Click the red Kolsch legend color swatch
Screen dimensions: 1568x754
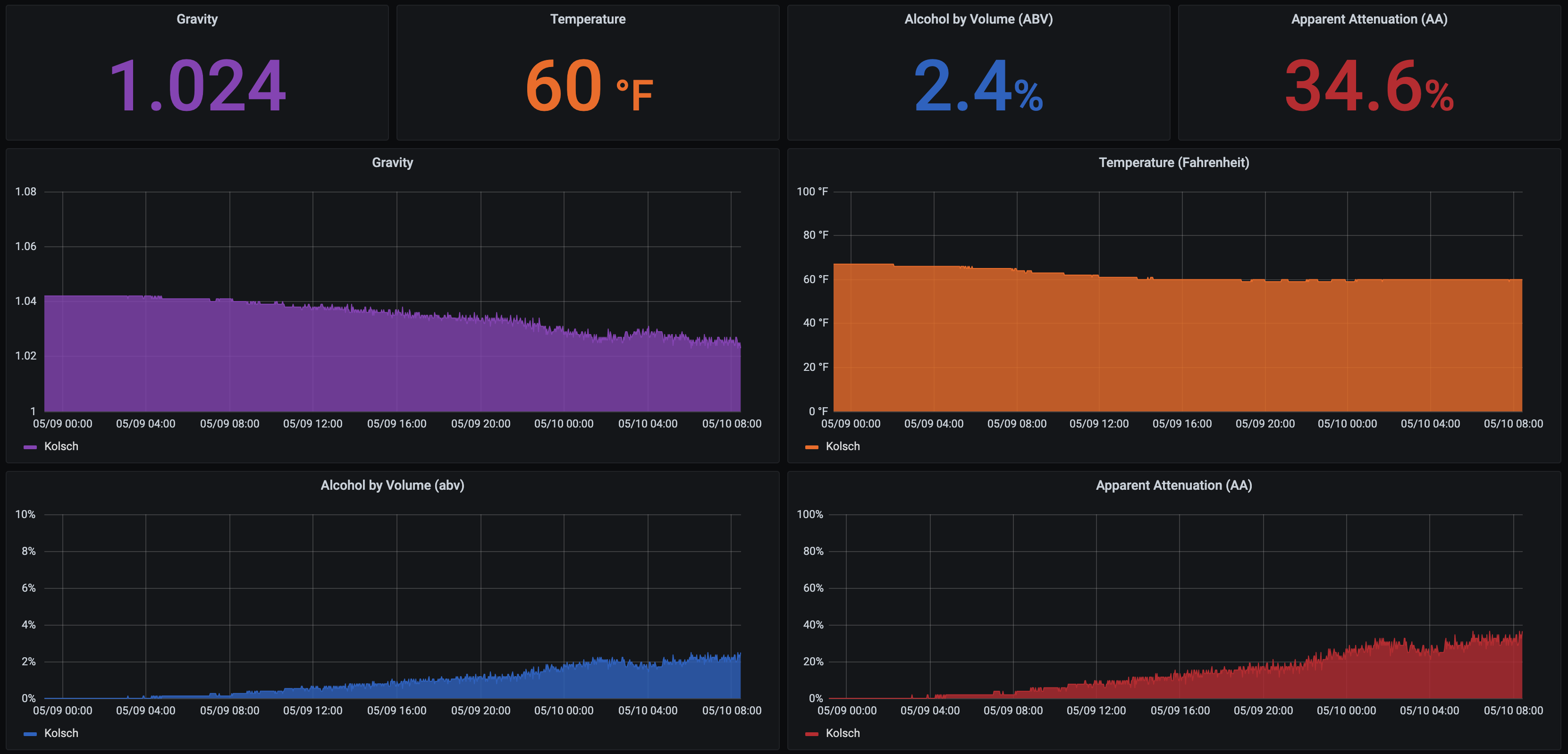click(811, 734)
